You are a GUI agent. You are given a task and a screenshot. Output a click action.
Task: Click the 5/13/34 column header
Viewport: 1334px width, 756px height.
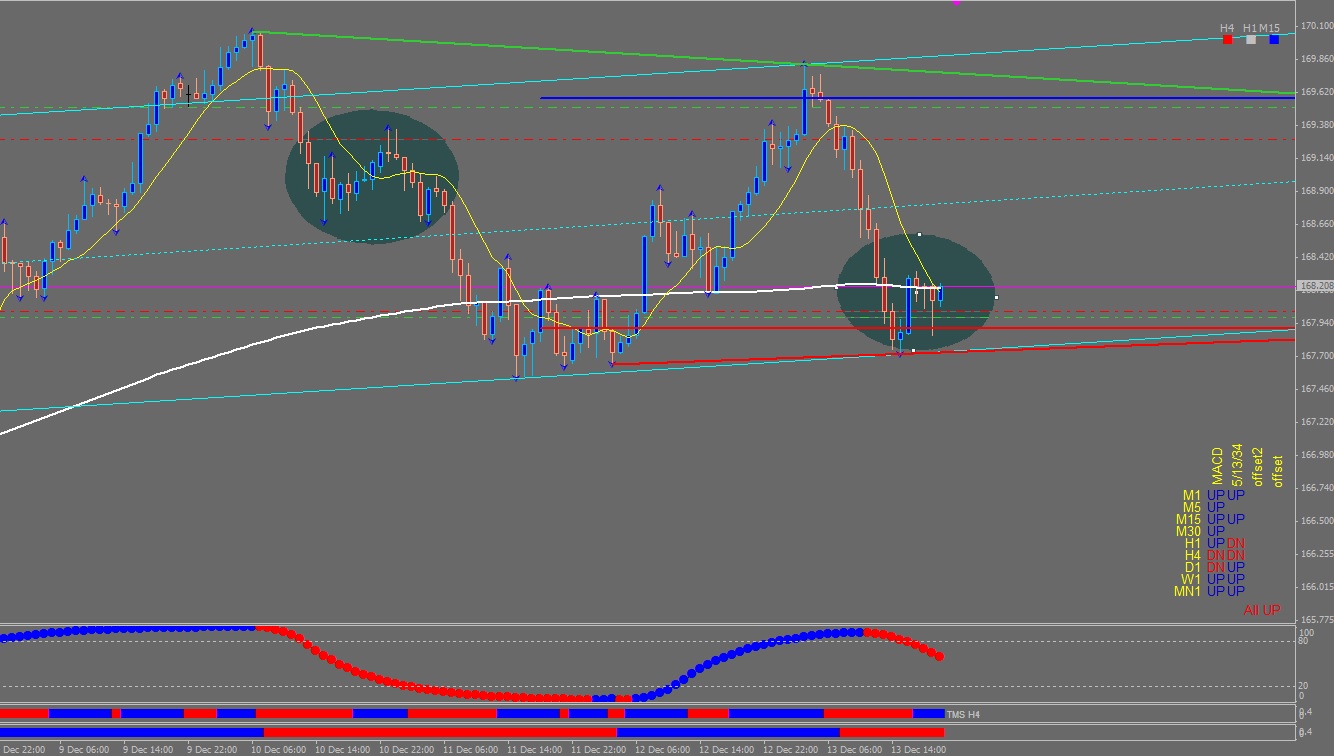pos(1237,465)
